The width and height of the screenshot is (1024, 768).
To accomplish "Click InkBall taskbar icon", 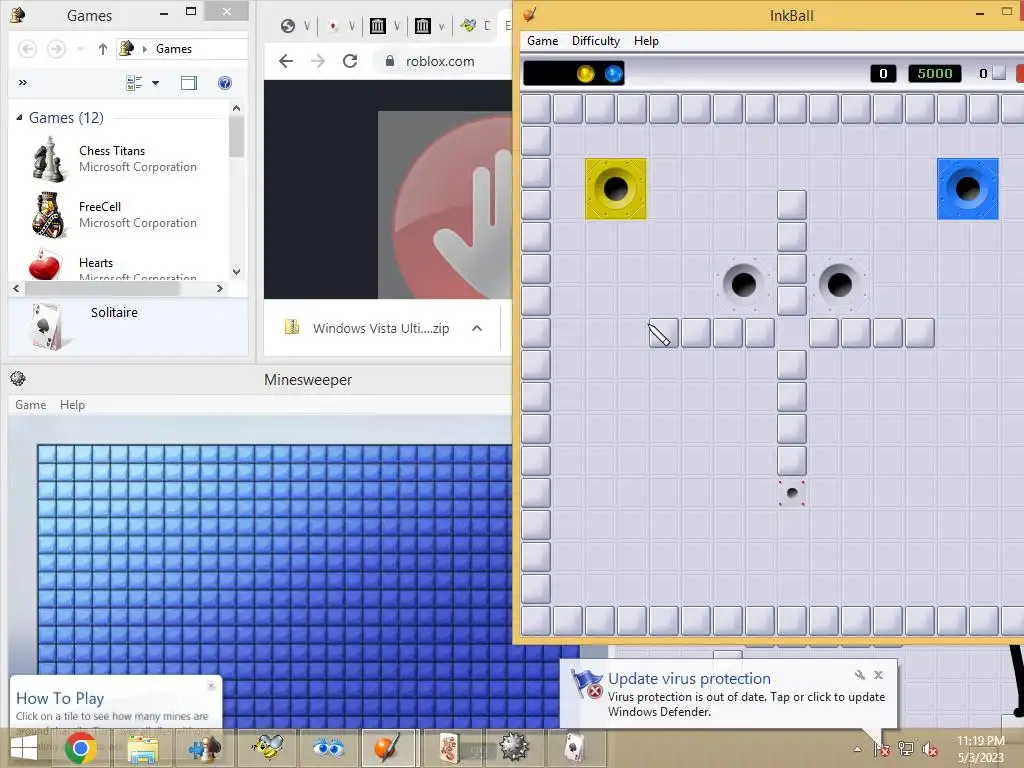I will [x=388, y=748].
